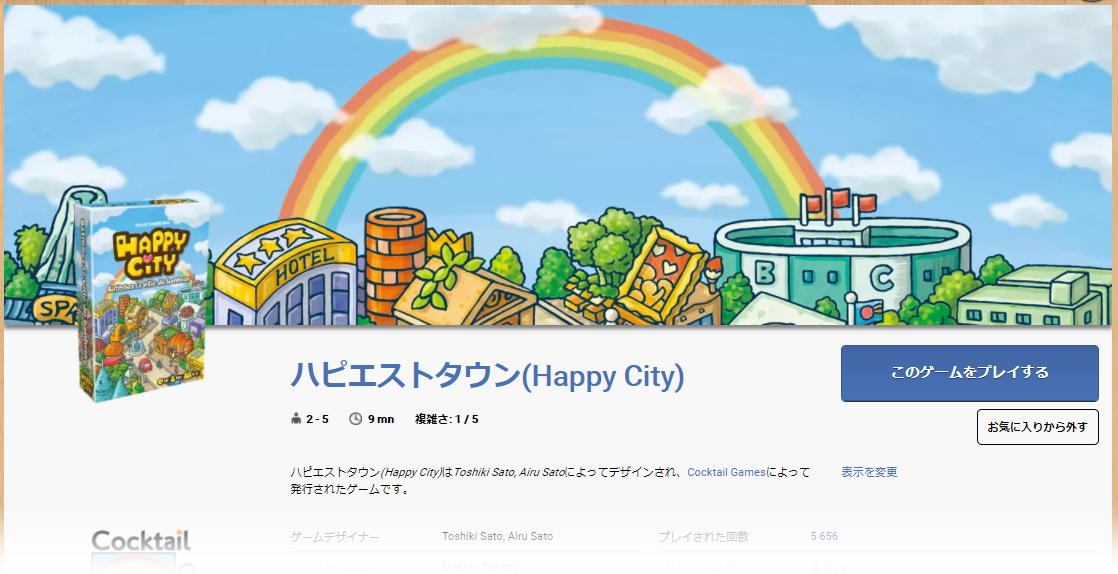The width and height of the screenshot is (1118, 574).
Task: Click the players icon next to 2 - 5
Action: [297, 419]
